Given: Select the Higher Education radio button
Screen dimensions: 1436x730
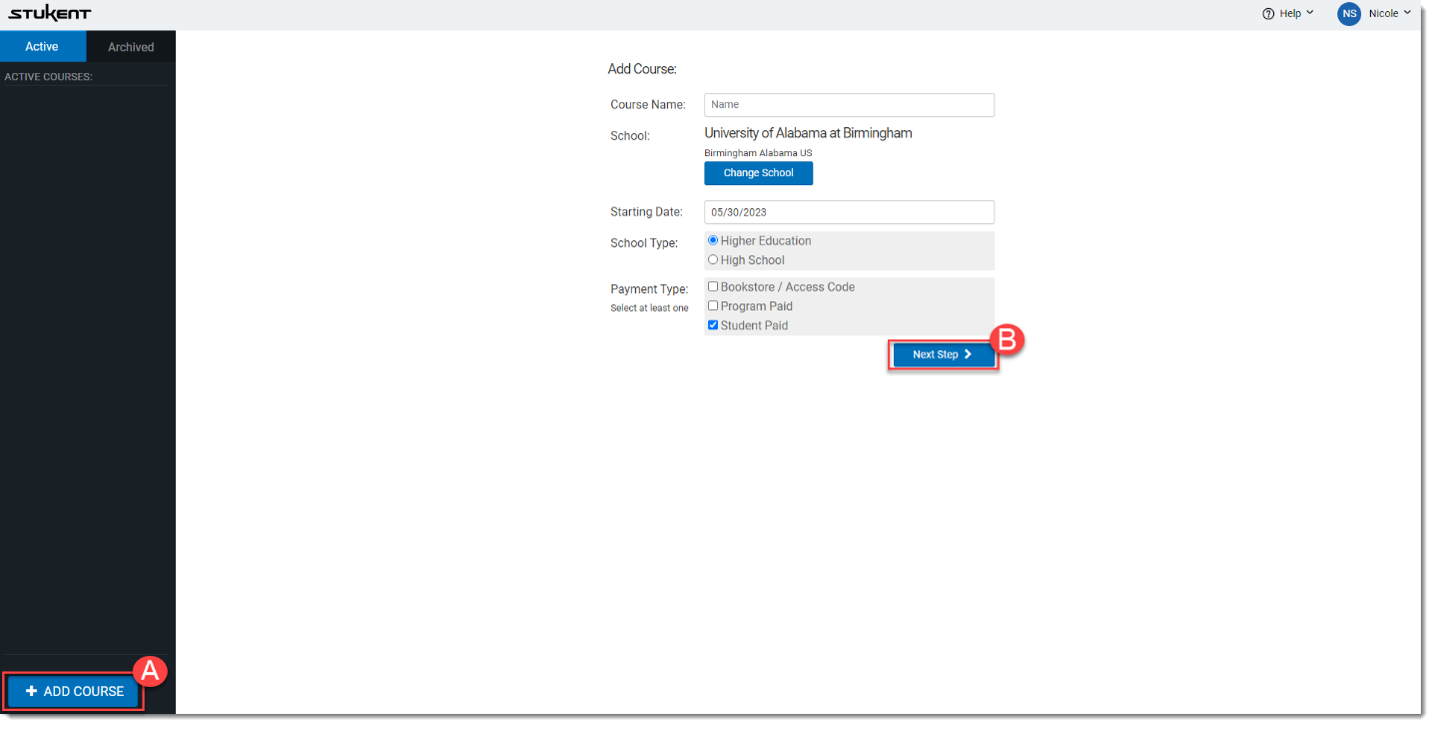Looking at the screenshot, I should (712, 240).
